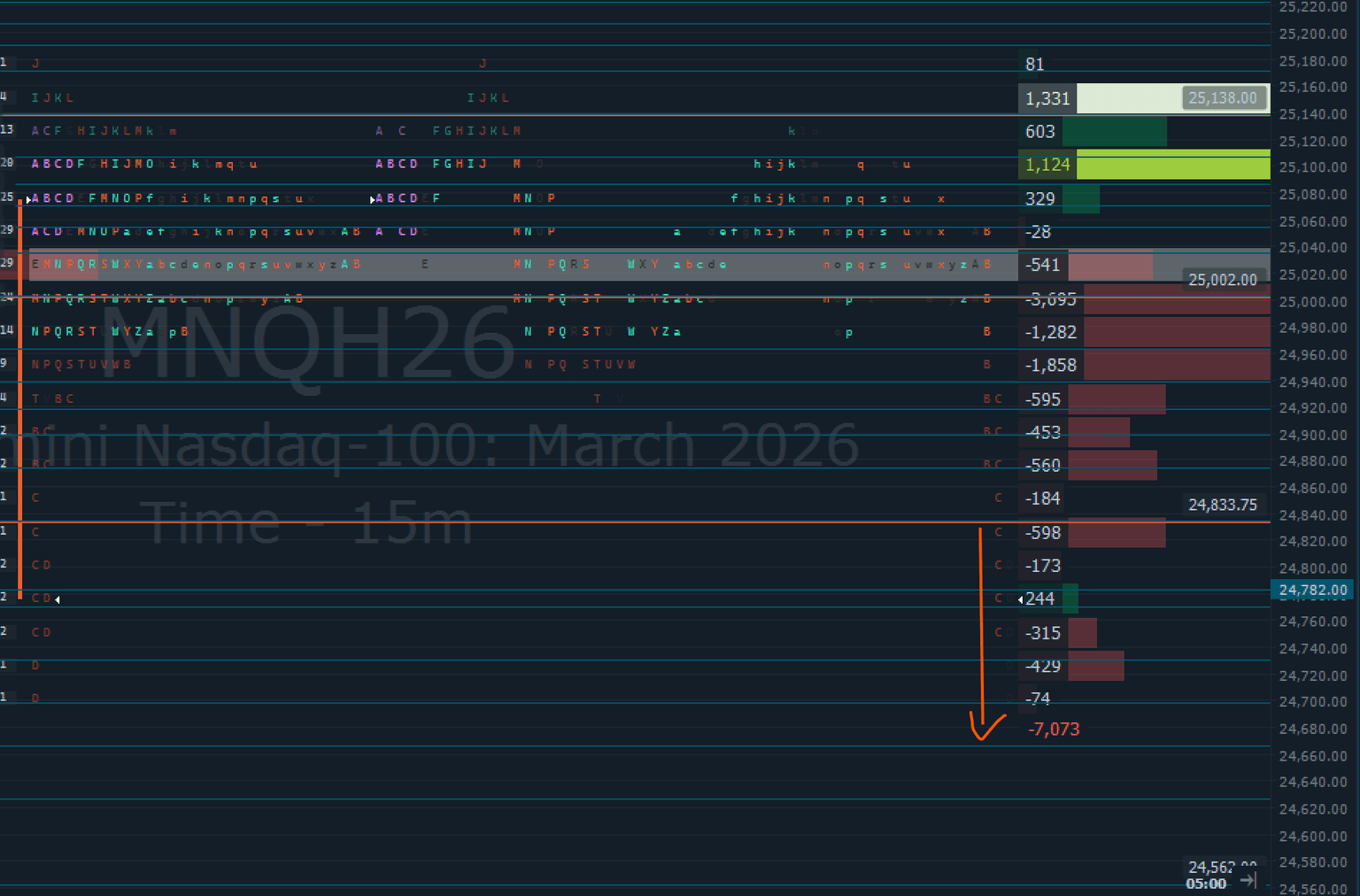The image size is (1360, 896).
Task: Click the -429 delta value
Action: [1042, 666]
